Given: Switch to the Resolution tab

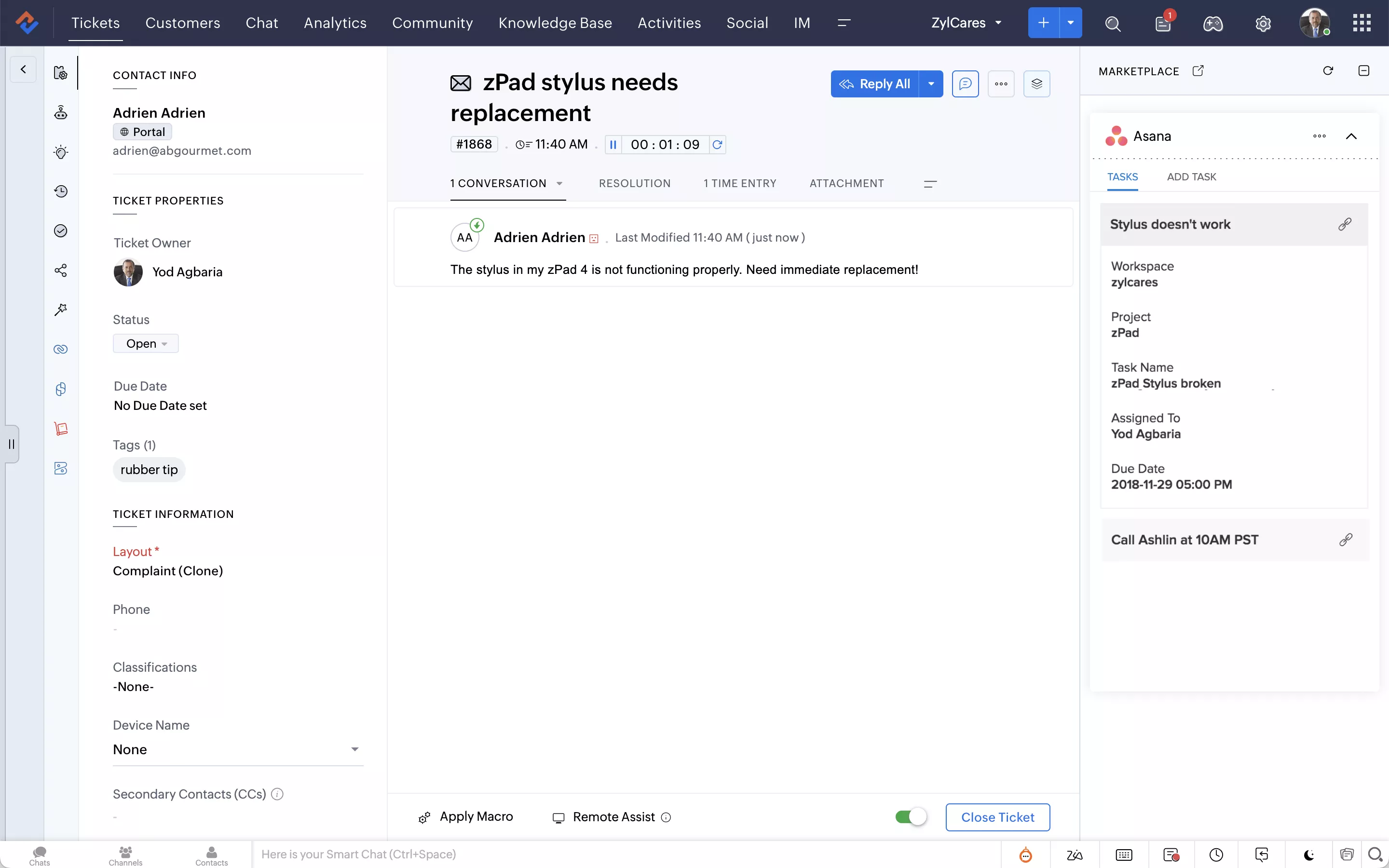Looking at the screenshot, I should [634, 184].
